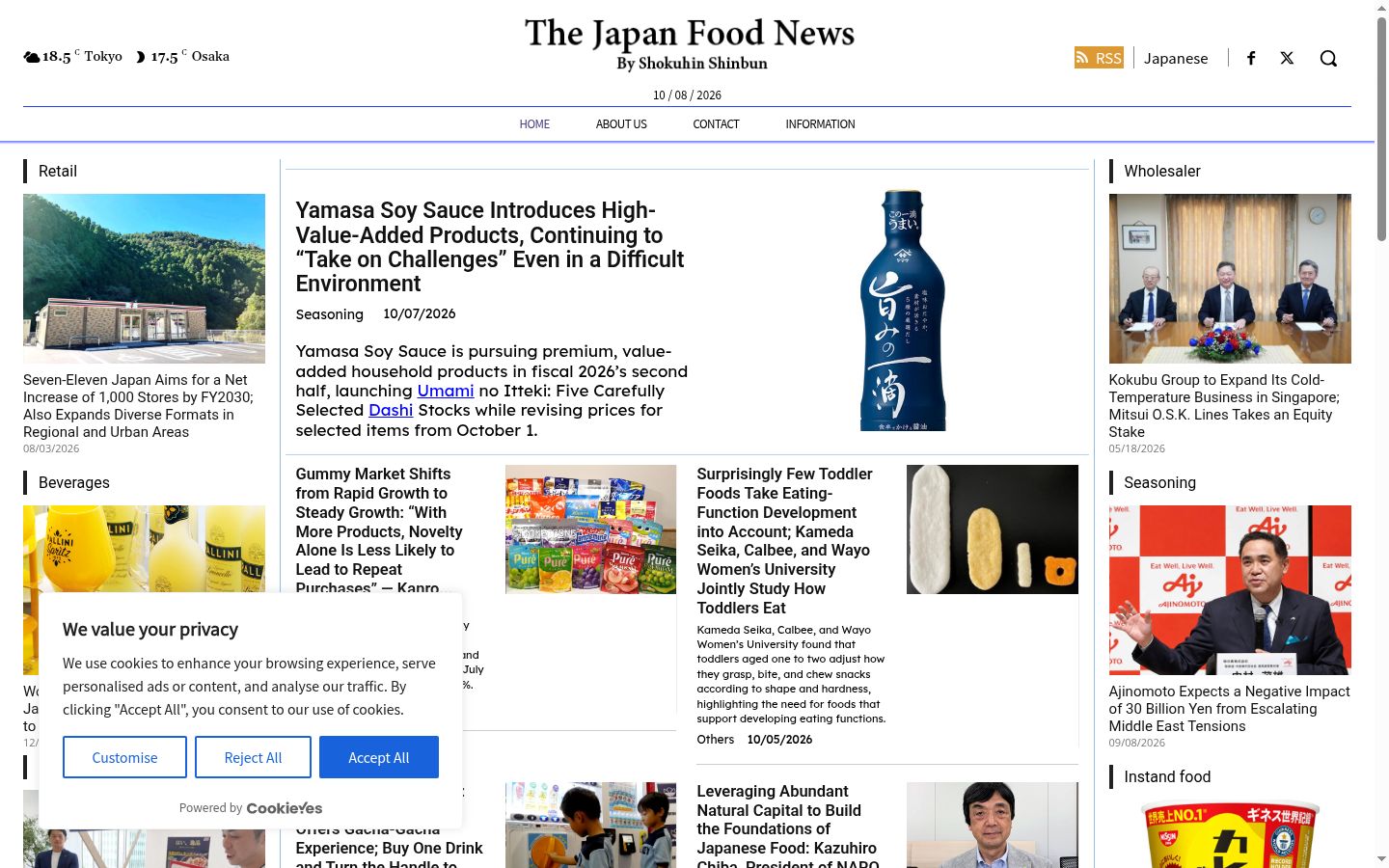Open the CONTACT menu item
Image resolution: width=1389 pixels, height=868 pixels.
(x=716, y=124)
